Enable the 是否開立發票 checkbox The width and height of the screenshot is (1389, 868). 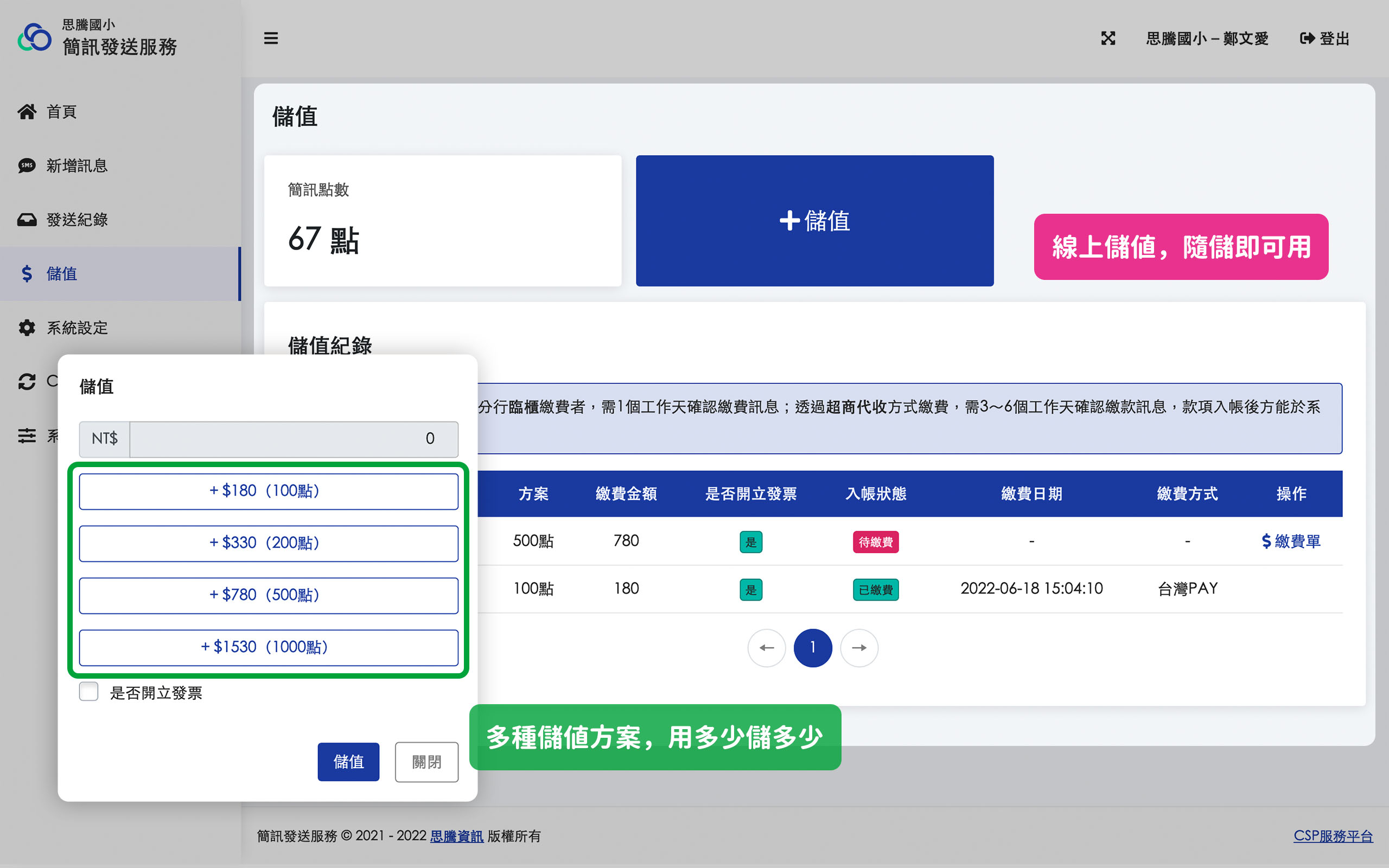click(89, 692)
